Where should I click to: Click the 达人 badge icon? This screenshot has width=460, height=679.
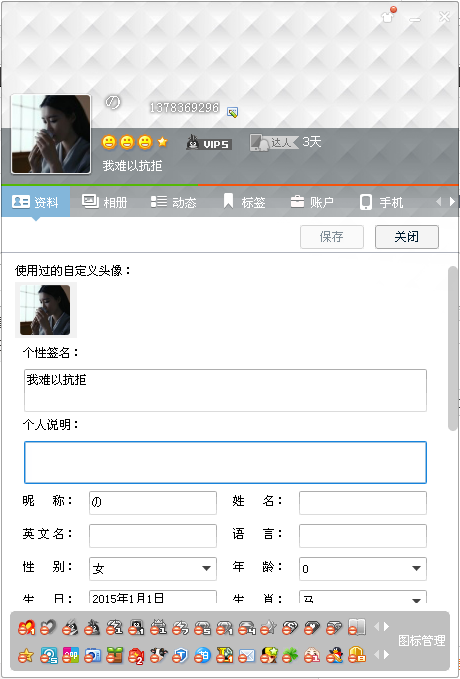[x=274, y=142]
